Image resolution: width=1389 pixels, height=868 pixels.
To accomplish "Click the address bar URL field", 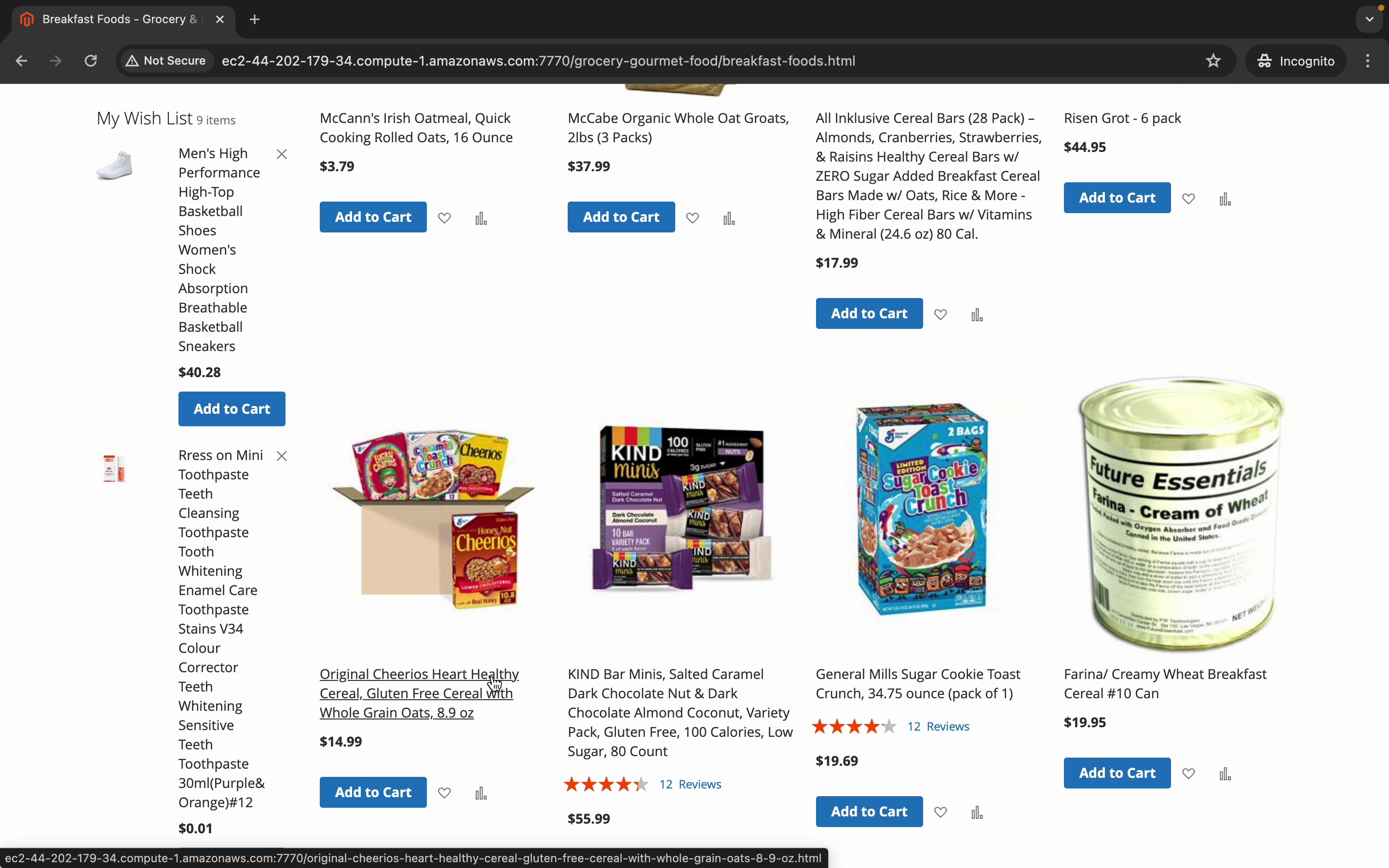I will pyautogui.click(x=538, y=61).
